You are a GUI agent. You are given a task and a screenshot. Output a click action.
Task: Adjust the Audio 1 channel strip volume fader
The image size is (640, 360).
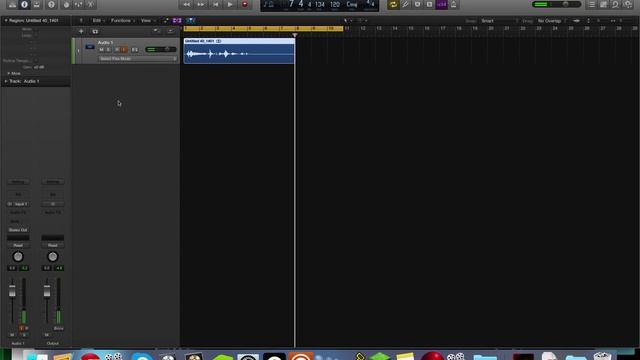(x=12, y=291)
